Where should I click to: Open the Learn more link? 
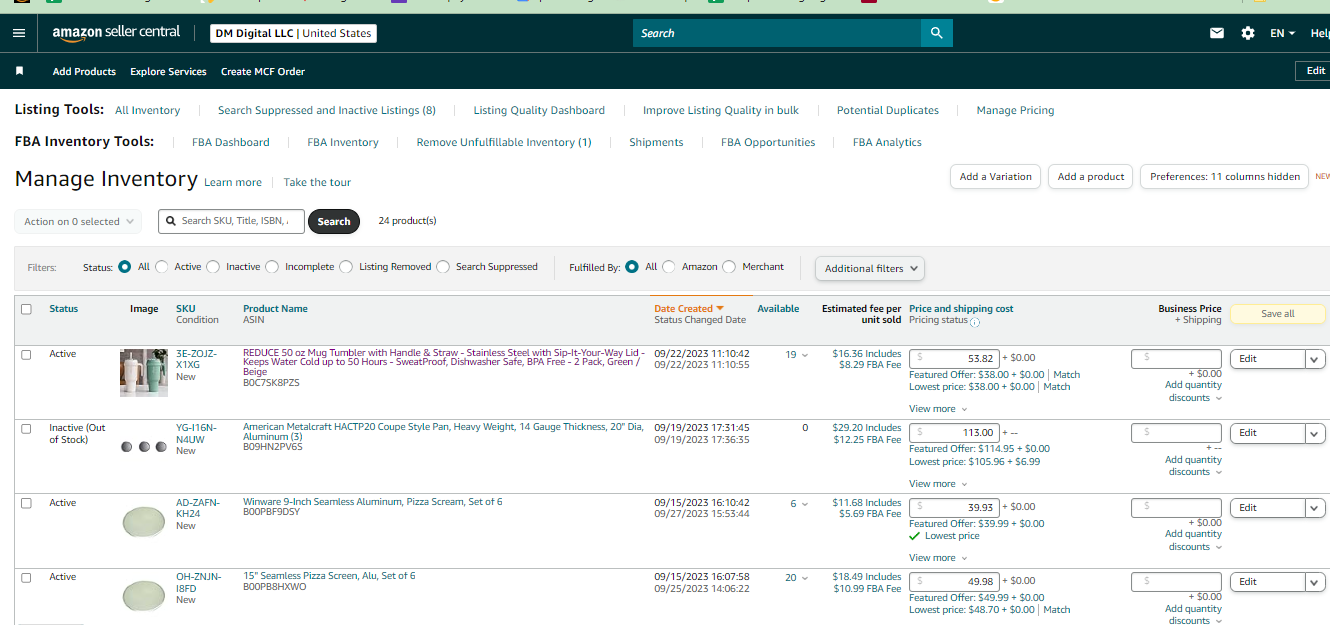[233, 183]
